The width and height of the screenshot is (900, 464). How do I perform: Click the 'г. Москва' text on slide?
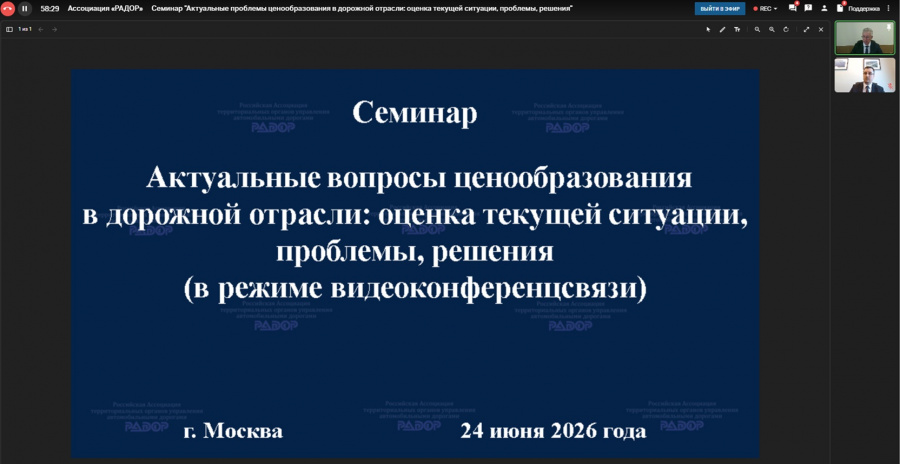(x=233, y=431)
